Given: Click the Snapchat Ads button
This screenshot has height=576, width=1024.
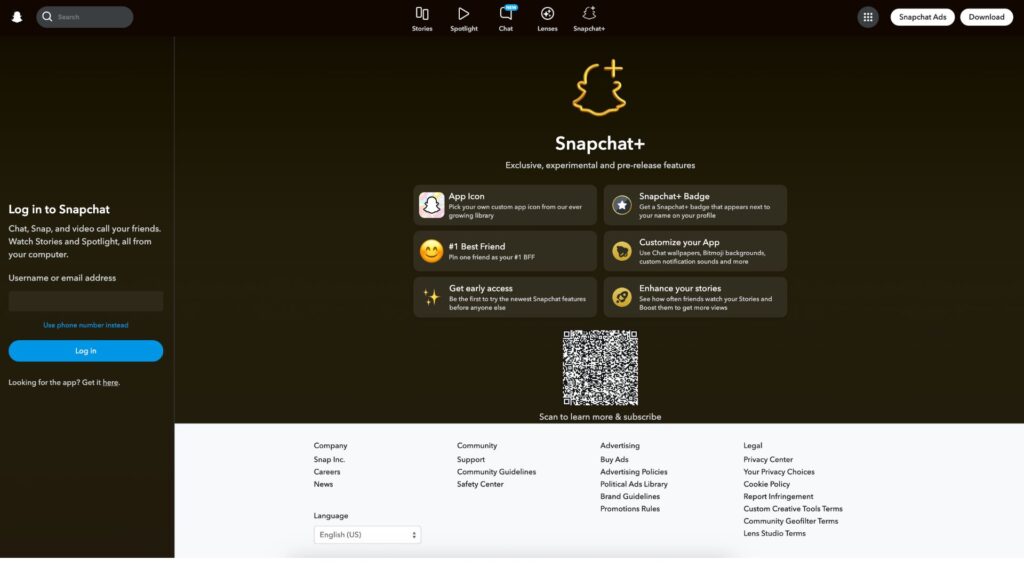Looking at the screenshot, I should point(922,17).
